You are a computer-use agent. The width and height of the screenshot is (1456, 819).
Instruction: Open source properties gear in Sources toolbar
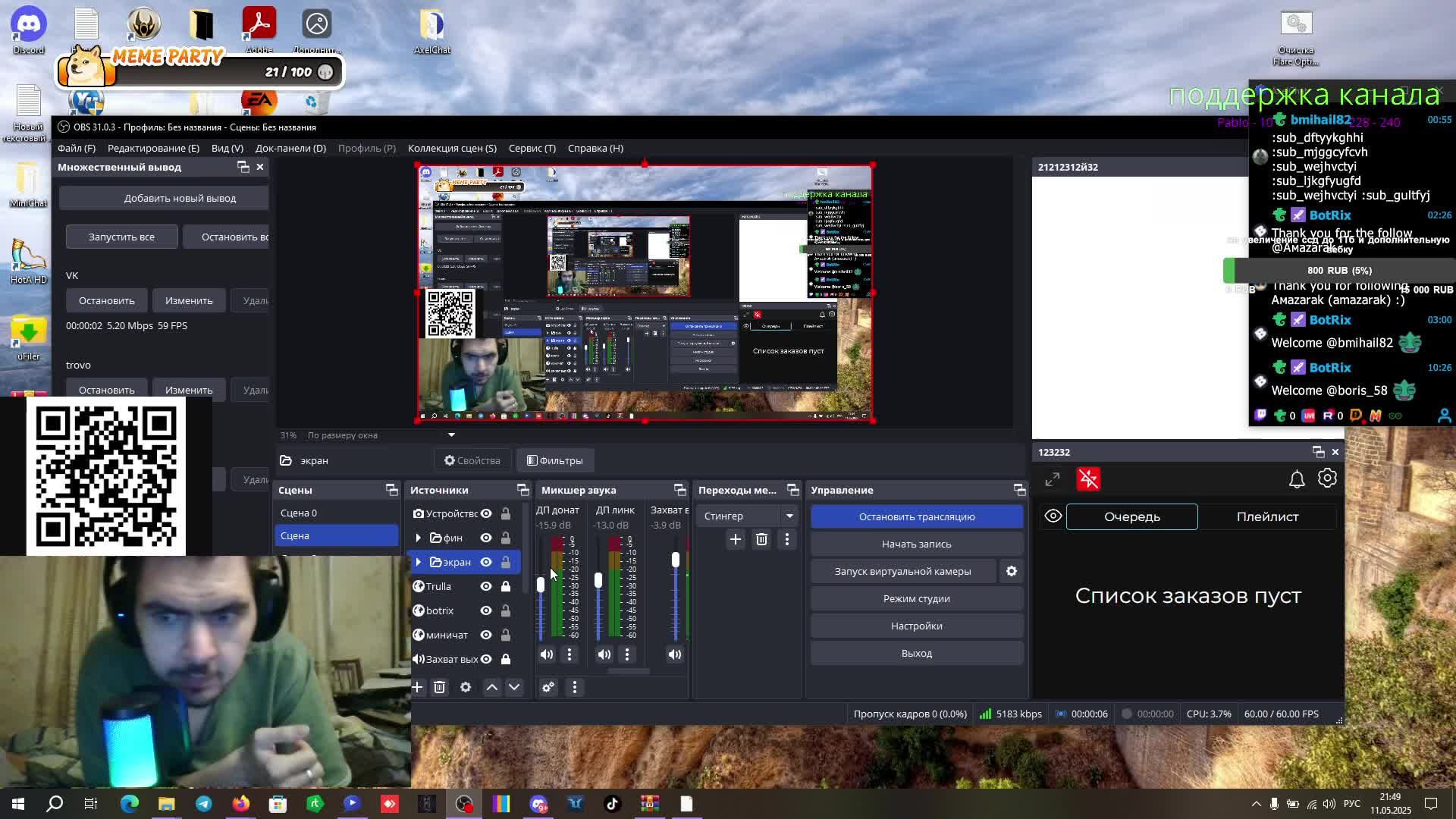point(466,687)
